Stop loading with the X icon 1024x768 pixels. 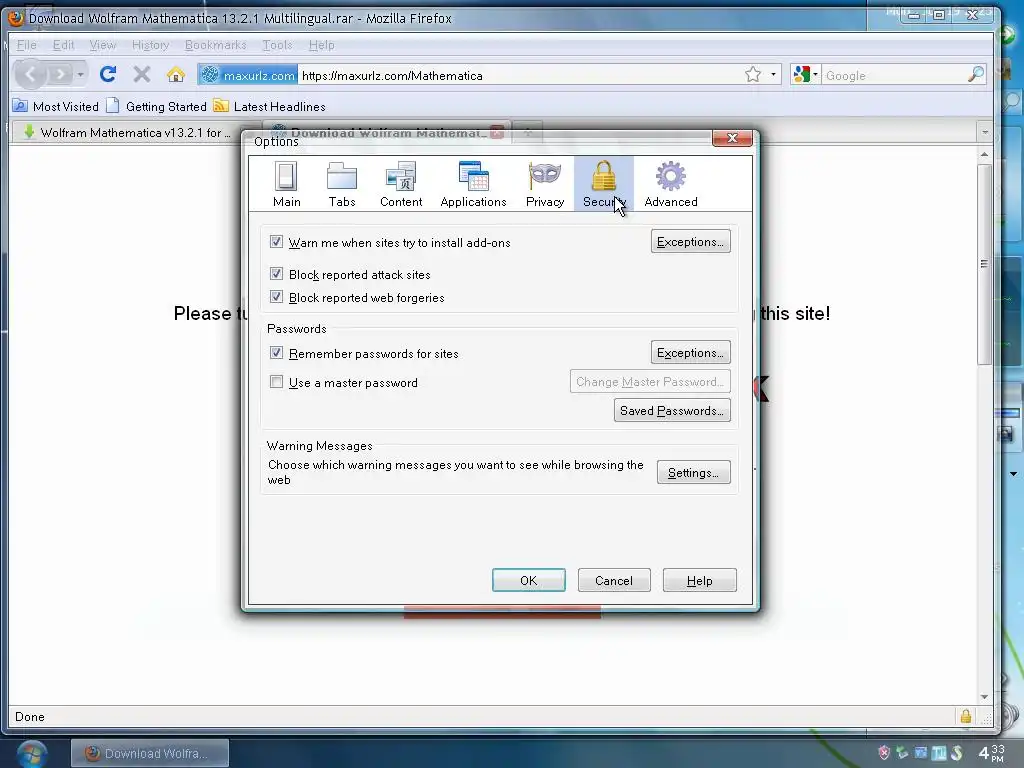(x=142, y=74)
